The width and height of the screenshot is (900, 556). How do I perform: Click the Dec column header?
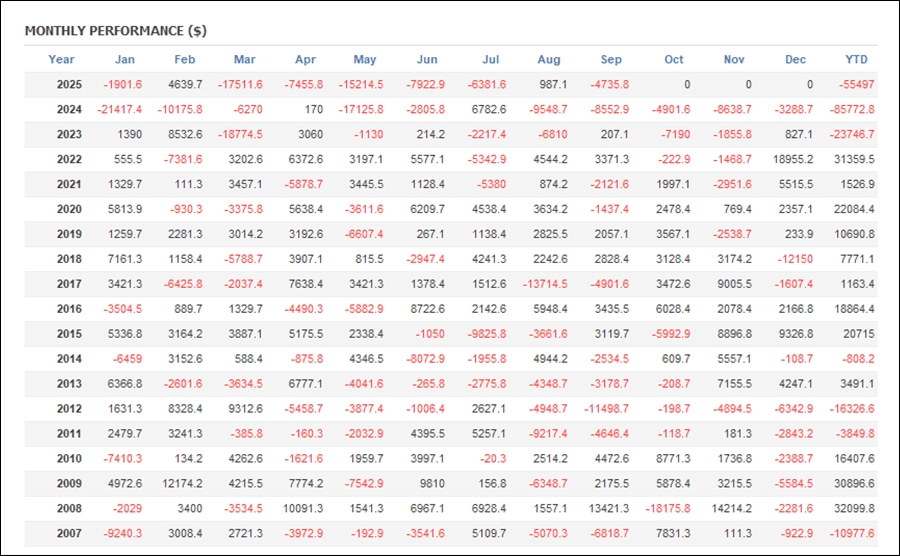[x=795, y=59]
